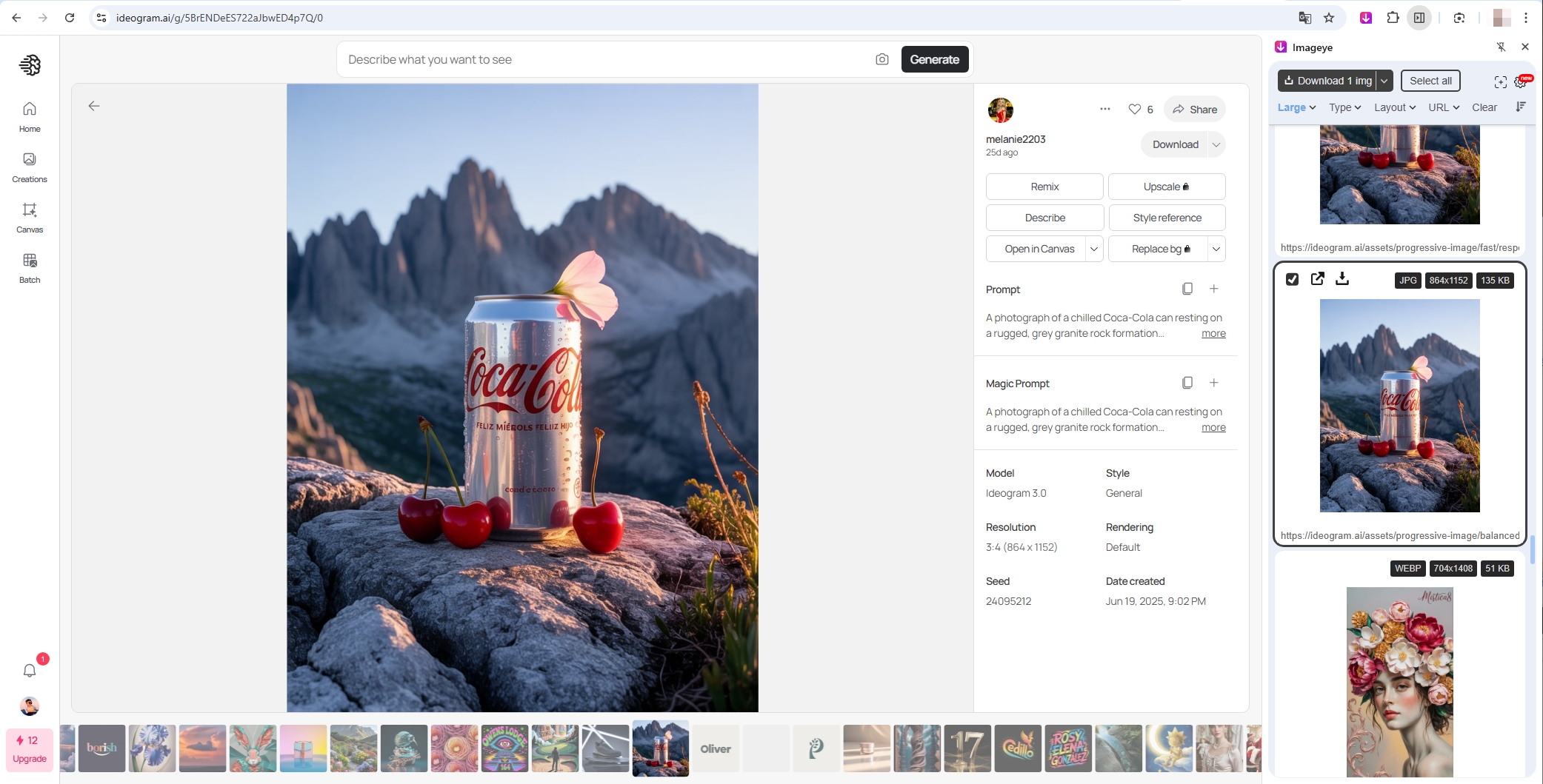Click plus icon next to Prompt
Viewport: 1543px width, 784px height.
pyautogui.click(x=1214, y=289)
